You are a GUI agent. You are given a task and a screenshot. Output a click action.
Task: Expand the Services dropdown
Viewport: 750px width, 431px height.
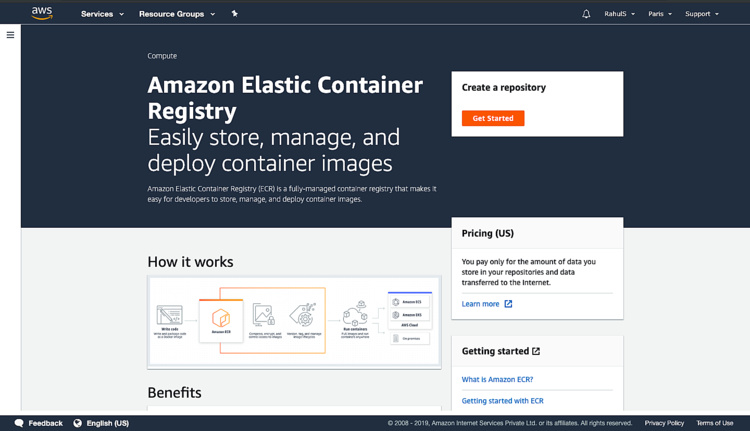point(102,14)
